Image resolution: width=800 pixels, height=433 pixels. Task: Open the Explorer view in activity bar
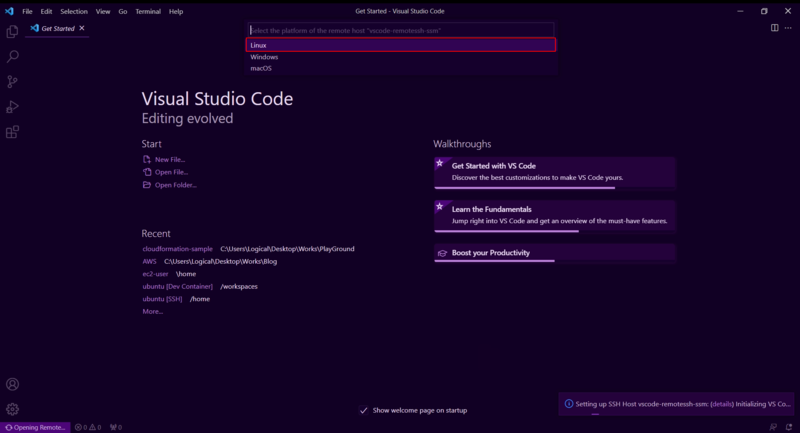click(x=12, y=32)
